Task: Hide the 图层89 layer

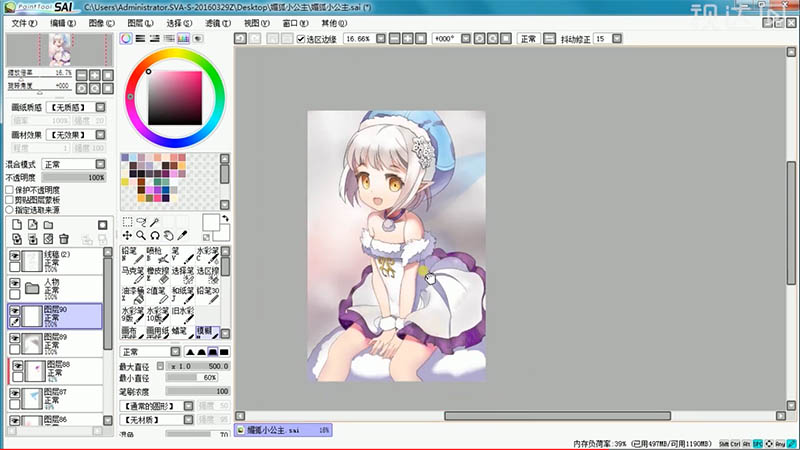Action: (15, 338)
